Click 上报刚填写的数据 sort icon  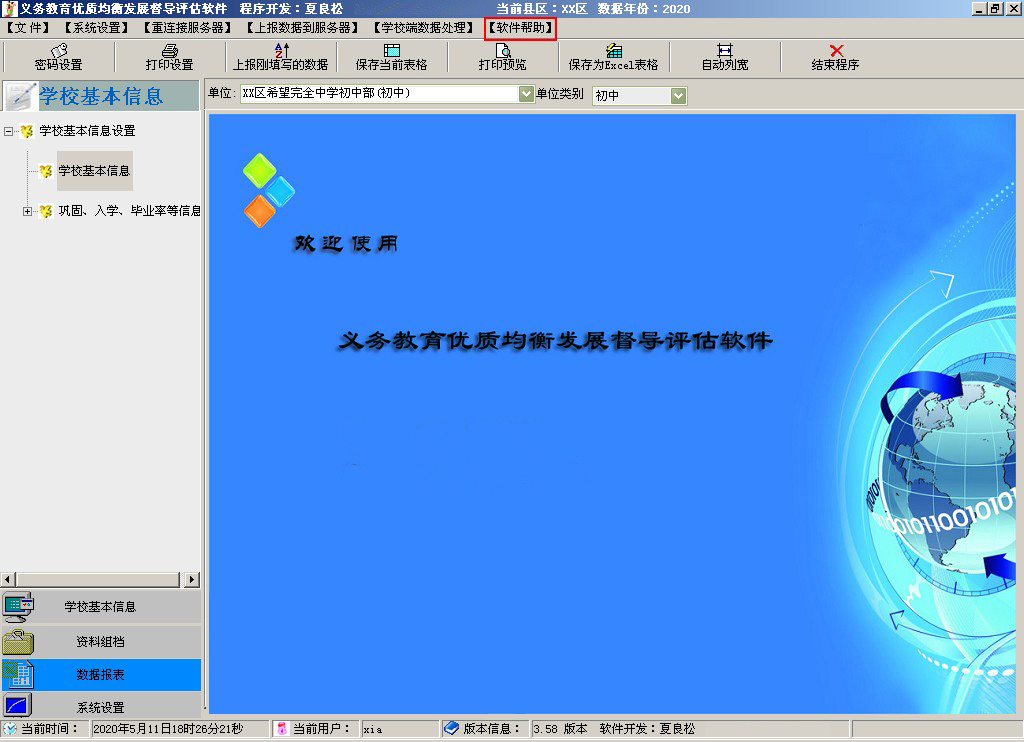[x=281, y=50]
